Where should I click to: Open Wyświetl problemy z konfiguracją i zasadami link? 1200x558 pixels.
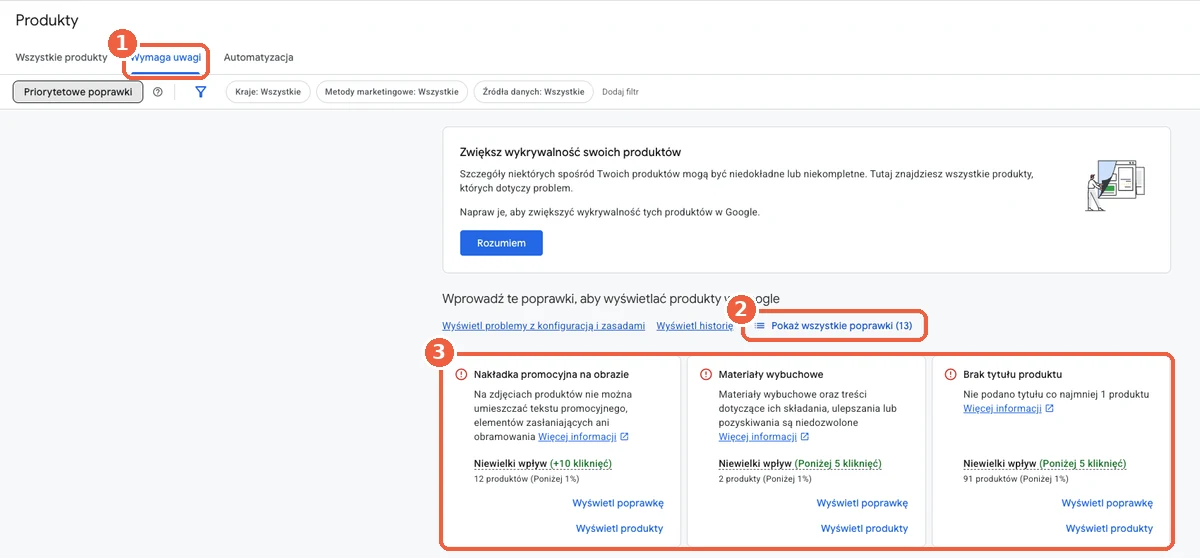[544, 326]
